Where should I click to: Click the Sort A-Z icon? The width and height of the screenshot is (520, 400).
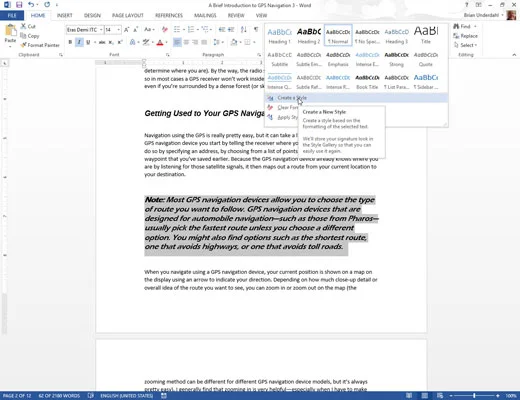tap(244, 30)
